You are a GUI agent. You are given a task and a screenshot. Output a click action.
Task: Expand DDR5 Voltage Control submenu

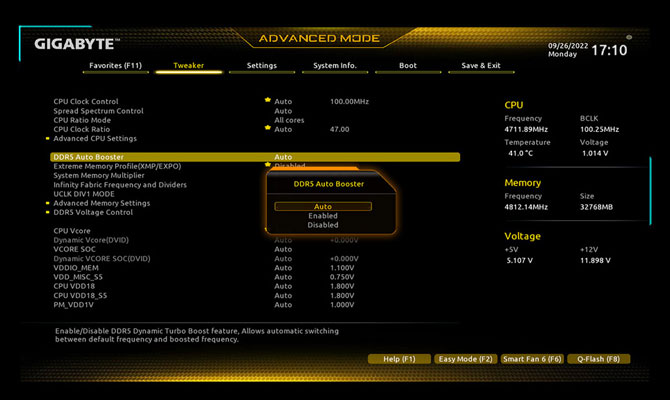93,212
